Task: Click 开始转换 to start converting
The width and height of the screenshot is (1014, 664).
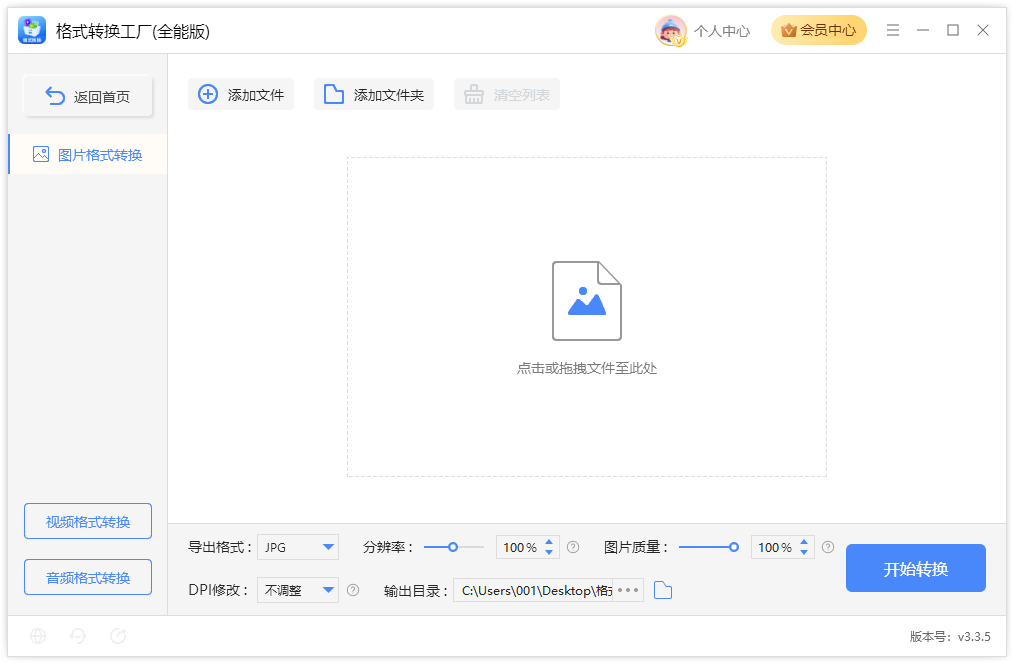Action: [916, 568]
